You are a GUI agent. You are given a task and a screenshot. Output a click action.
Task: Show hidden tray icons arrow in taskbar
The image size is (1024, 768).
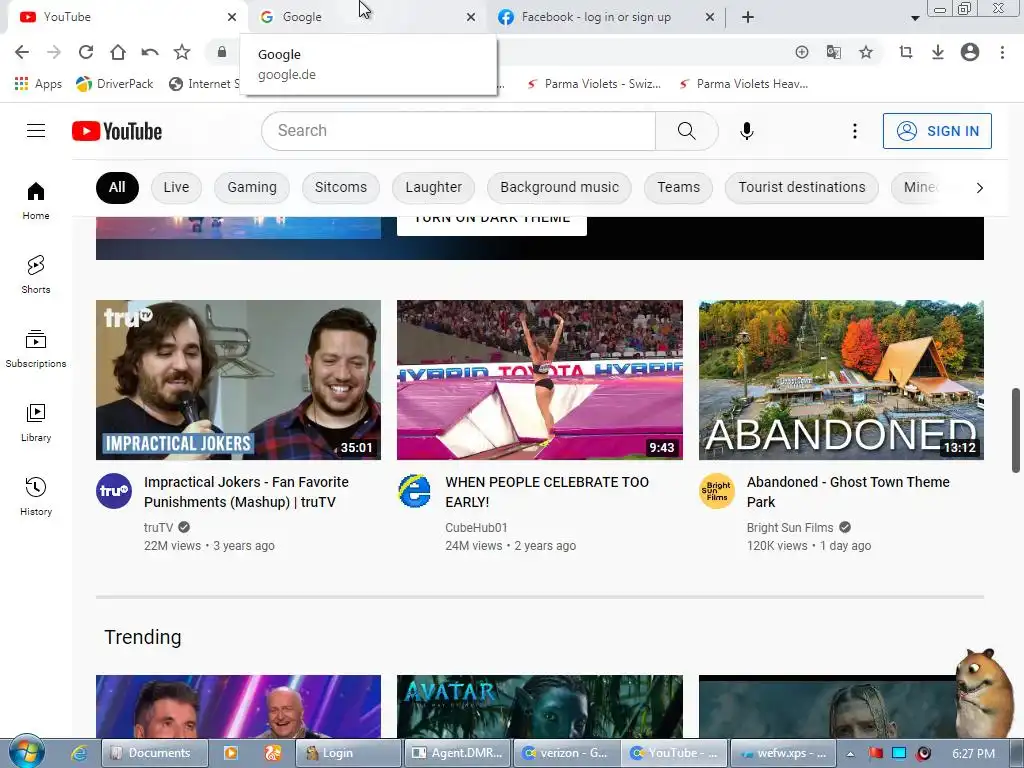pyautogui.click(x=850, y=754)
